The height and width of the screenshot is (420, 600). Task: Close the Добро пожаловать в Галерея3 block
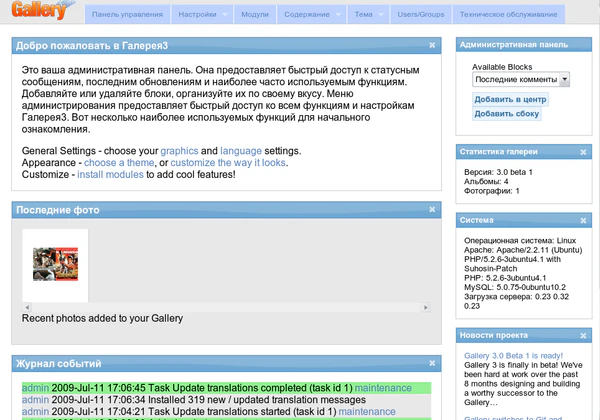point(432,45)
